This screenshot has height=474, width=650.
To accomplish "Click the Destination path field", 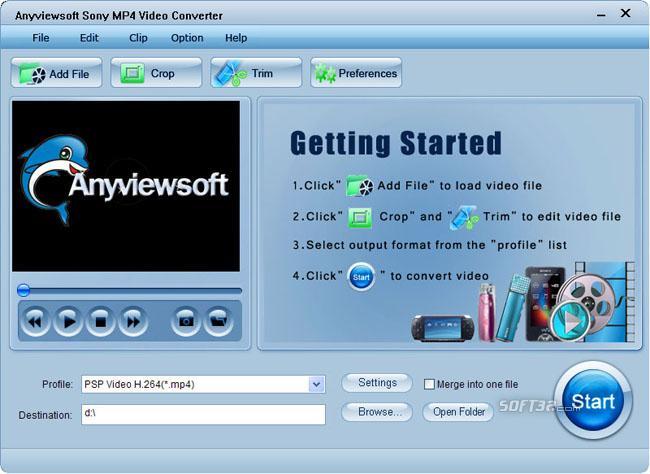I will click(x=204, y=414).
